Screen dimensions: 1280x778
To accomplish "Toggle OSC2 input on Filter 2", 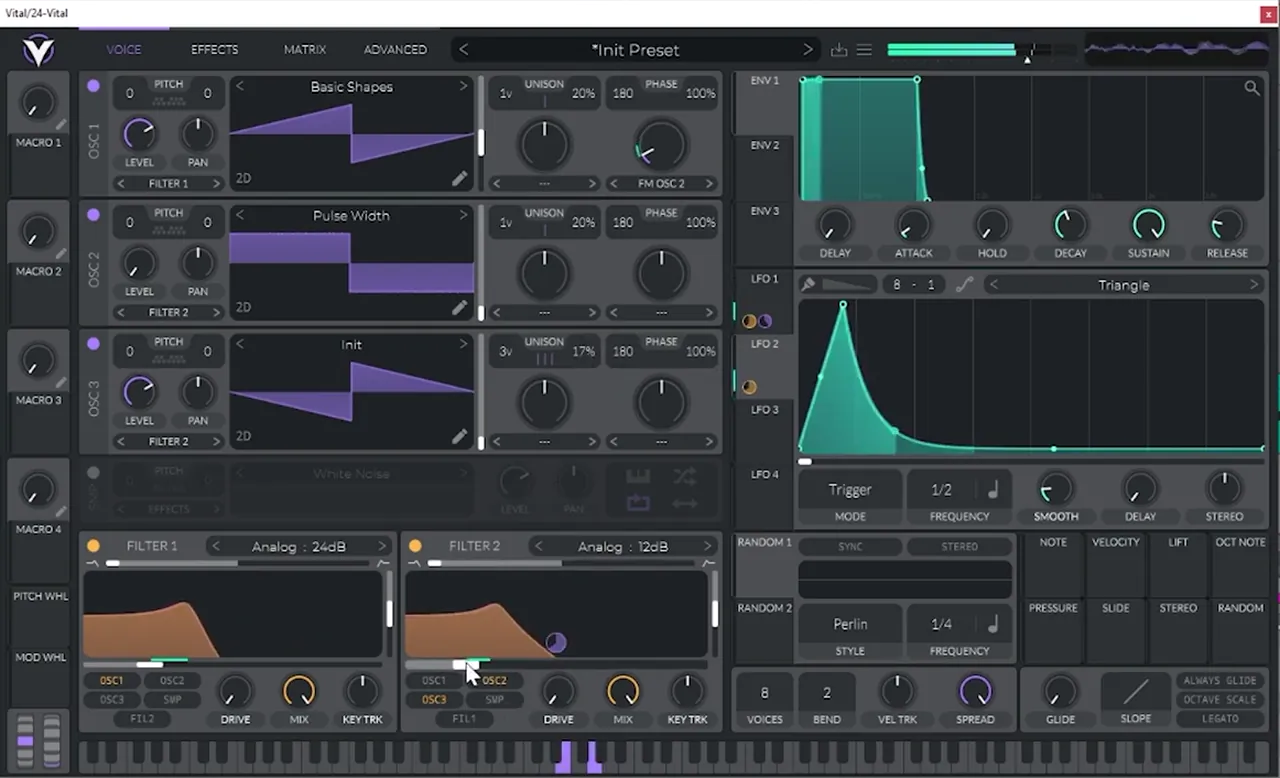I will coord(495,681).
